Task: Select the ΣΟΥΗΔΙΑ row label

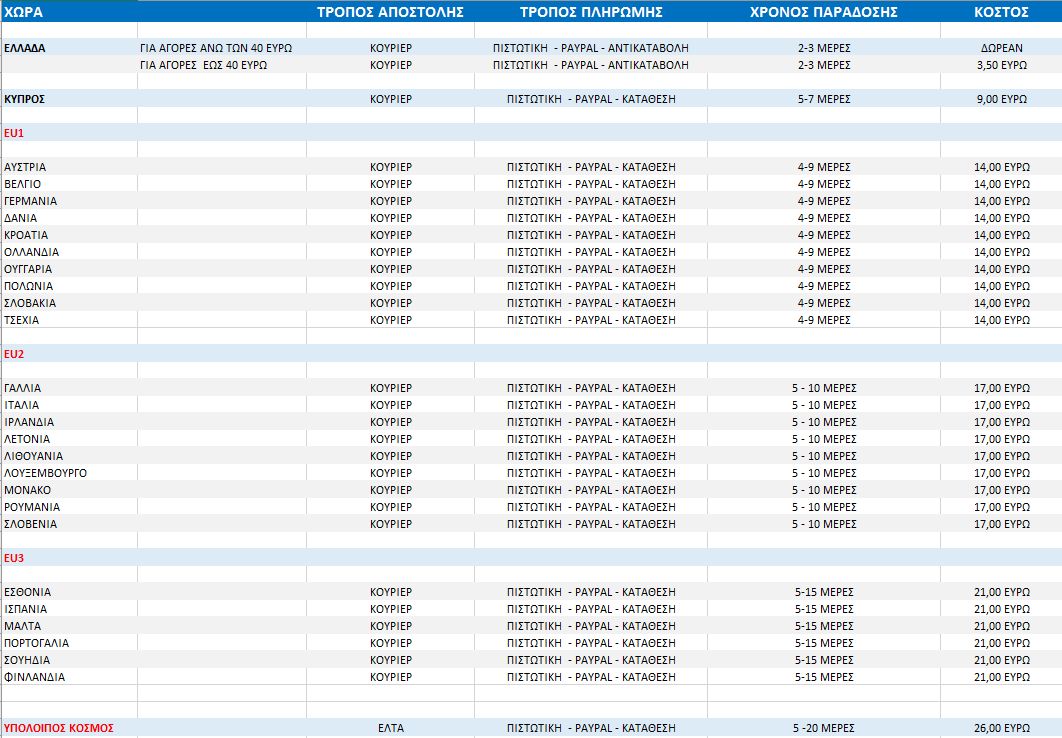Action: [27, 659]
